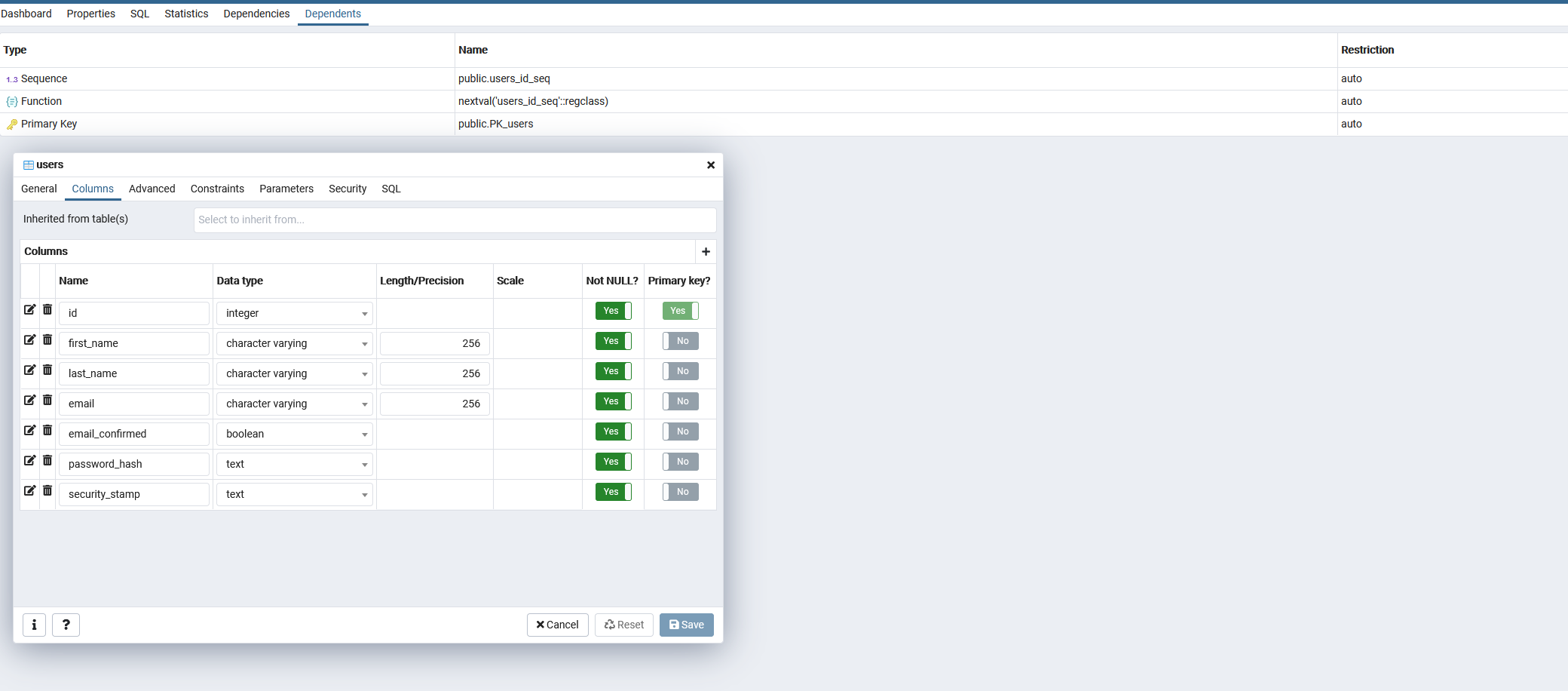Edit the last_name column row
The width and height of the screenshot is (1568, 691).
click(x=29, y=370)
